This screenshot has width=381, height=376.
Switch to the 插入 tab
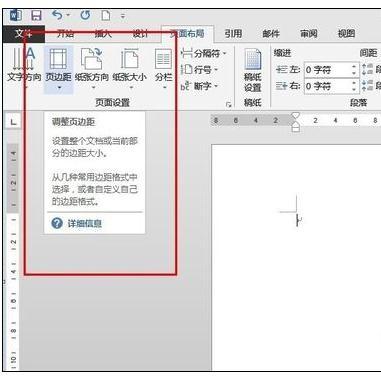pyautogui.click(x=103, y=34)
